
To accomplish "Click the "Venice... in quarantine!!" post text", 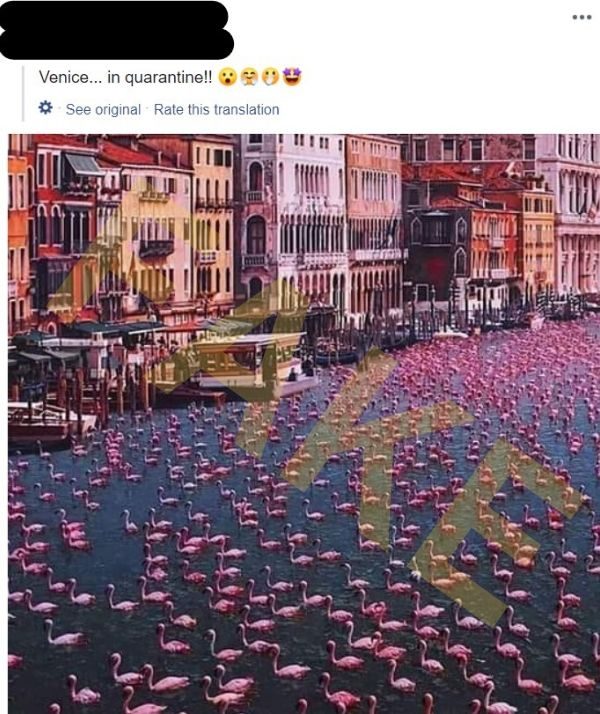I will click(125, 77).
